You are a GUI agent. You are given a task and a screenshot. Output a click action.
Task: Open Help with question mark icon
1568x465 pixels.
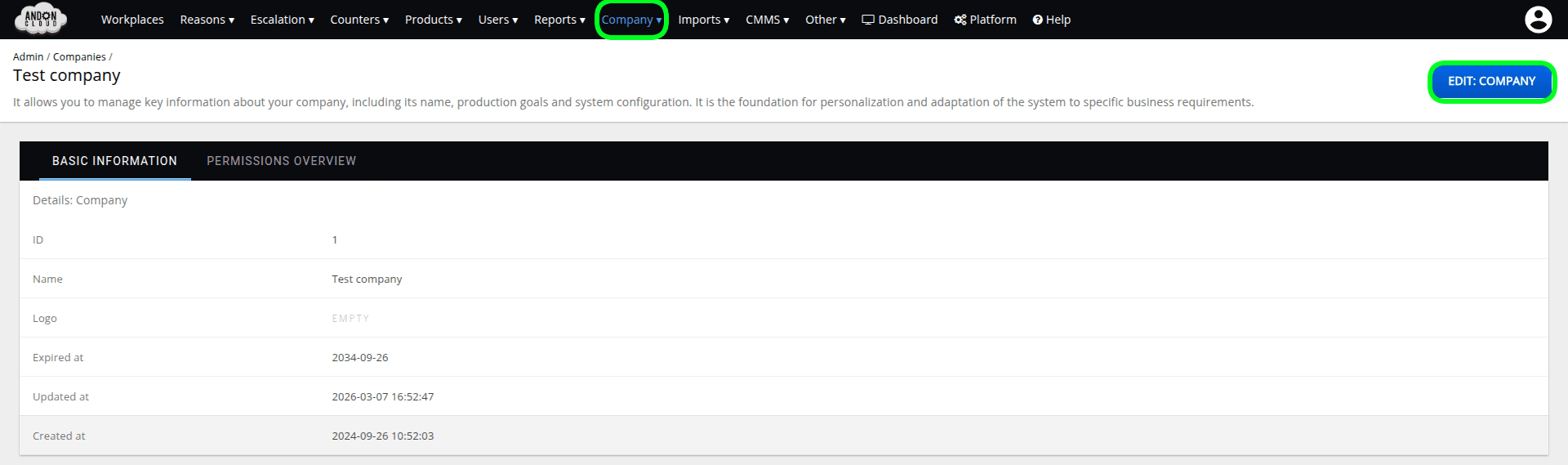tap(1051, 20)
